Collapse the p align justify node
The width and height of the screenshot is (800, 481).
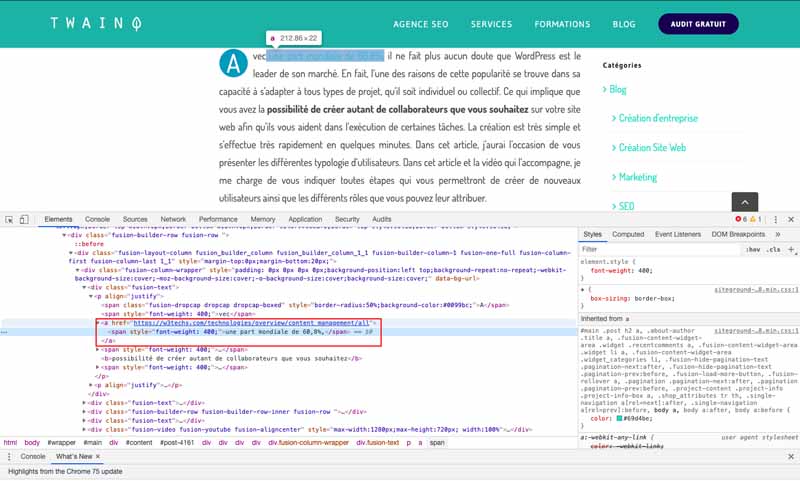coord(91,296)
